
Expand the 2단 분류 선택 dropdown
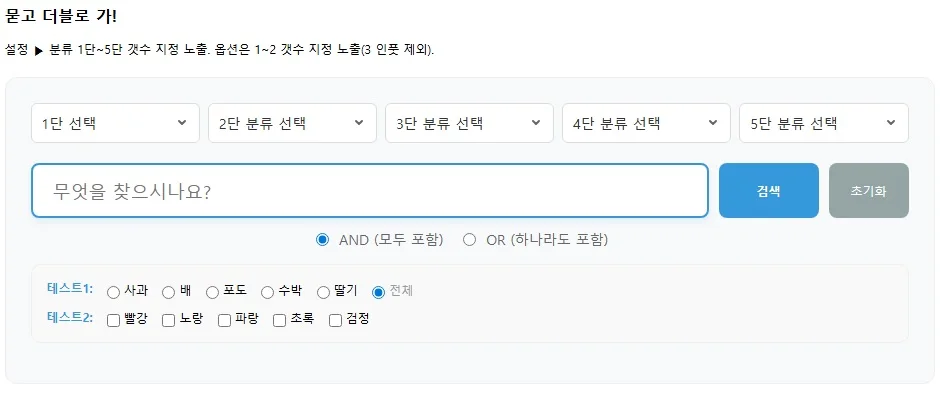[x=292, y=123]
